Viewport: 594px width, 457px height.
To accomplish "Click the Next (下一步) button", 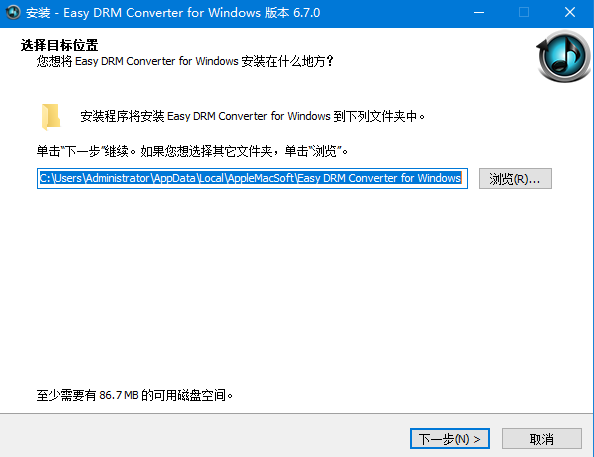I will pyautogui.click(x=450, y=439).
